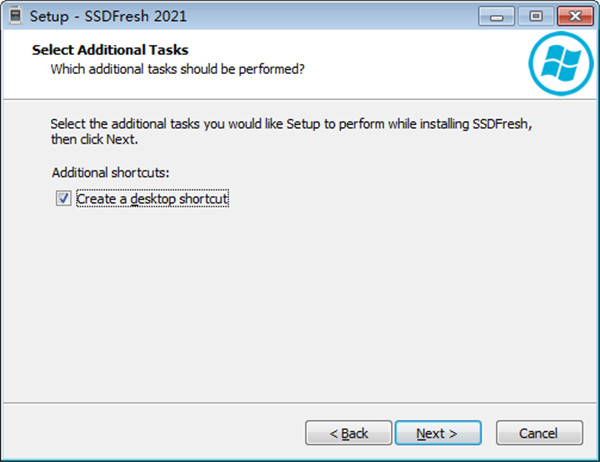Go back with the Back button
600x462 pixels.
tap(349, 433)
